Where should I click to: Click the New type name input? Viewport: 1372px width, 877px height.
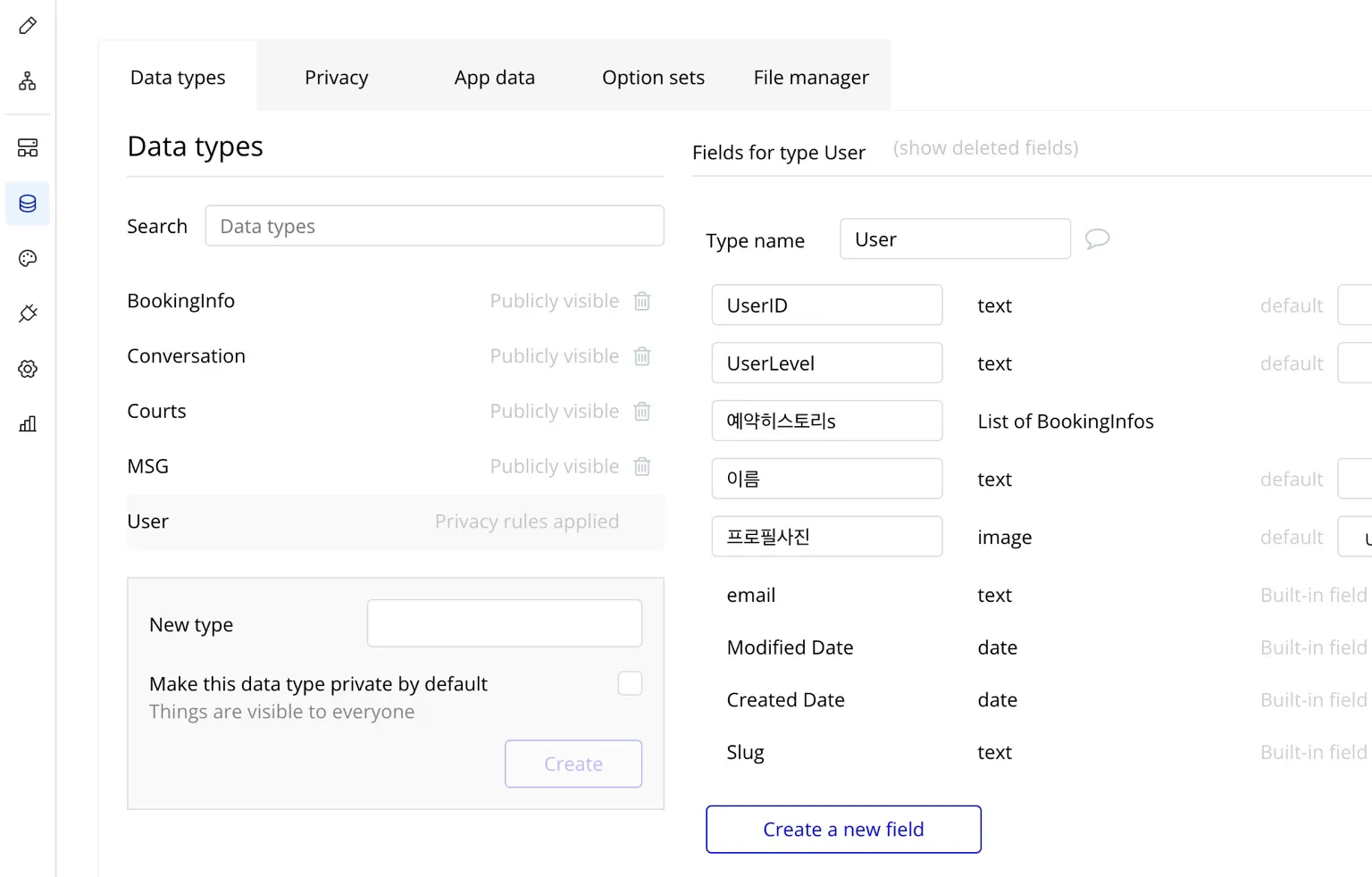504,623
